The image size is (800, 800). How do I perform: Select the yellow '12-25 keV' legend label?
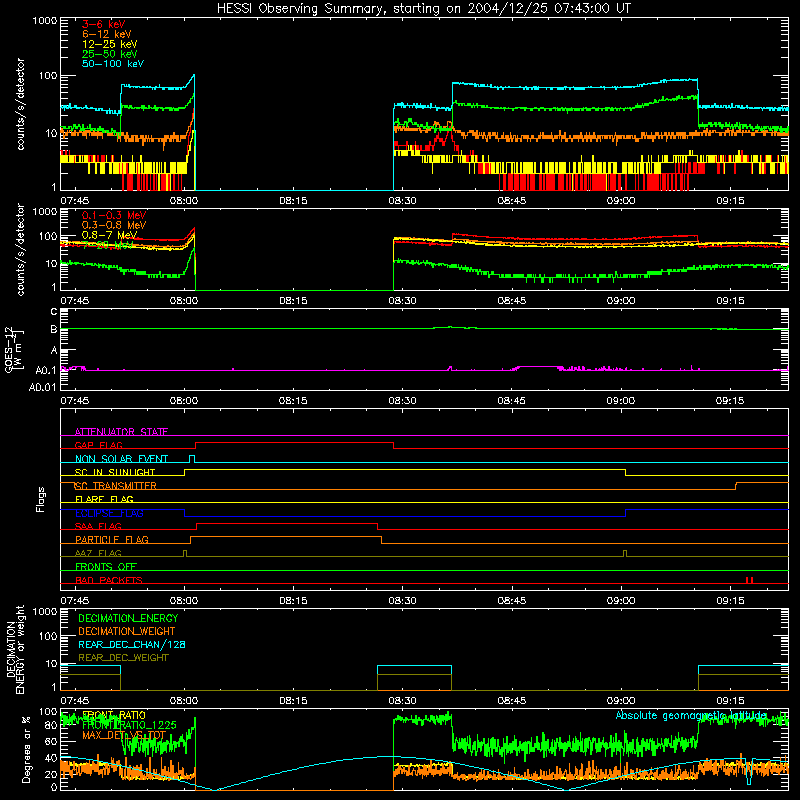point(110,44)
